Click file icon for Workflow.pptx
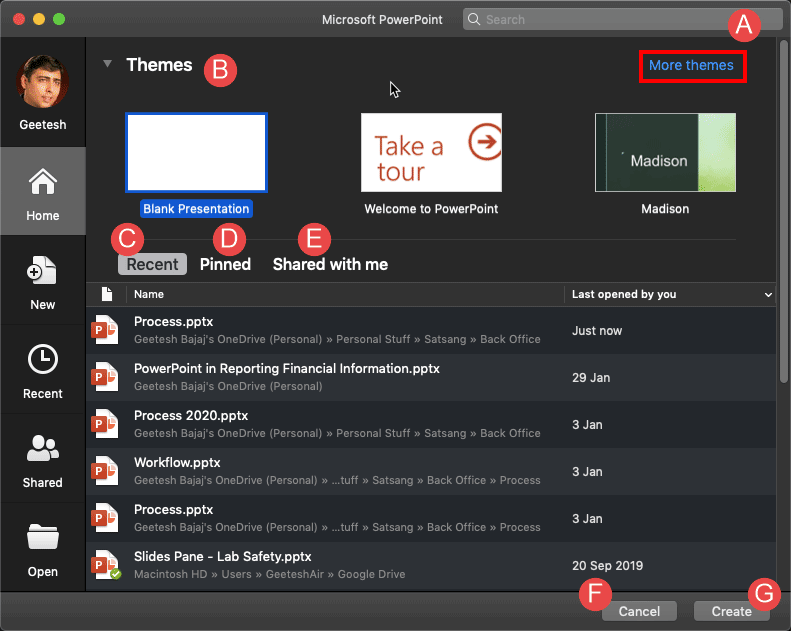Screen dimensions: 791x631 tap(105, 471)
